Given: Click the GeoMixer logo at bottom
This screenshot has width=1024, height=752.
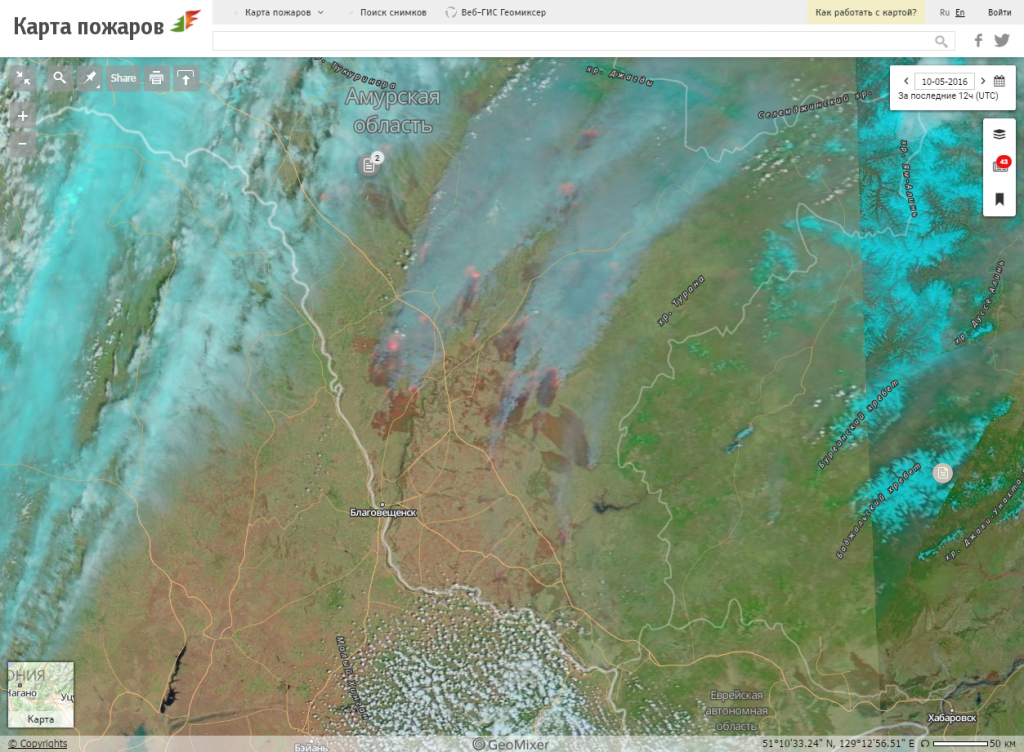Looking at the screenshot, I should [x=511, y=744].
